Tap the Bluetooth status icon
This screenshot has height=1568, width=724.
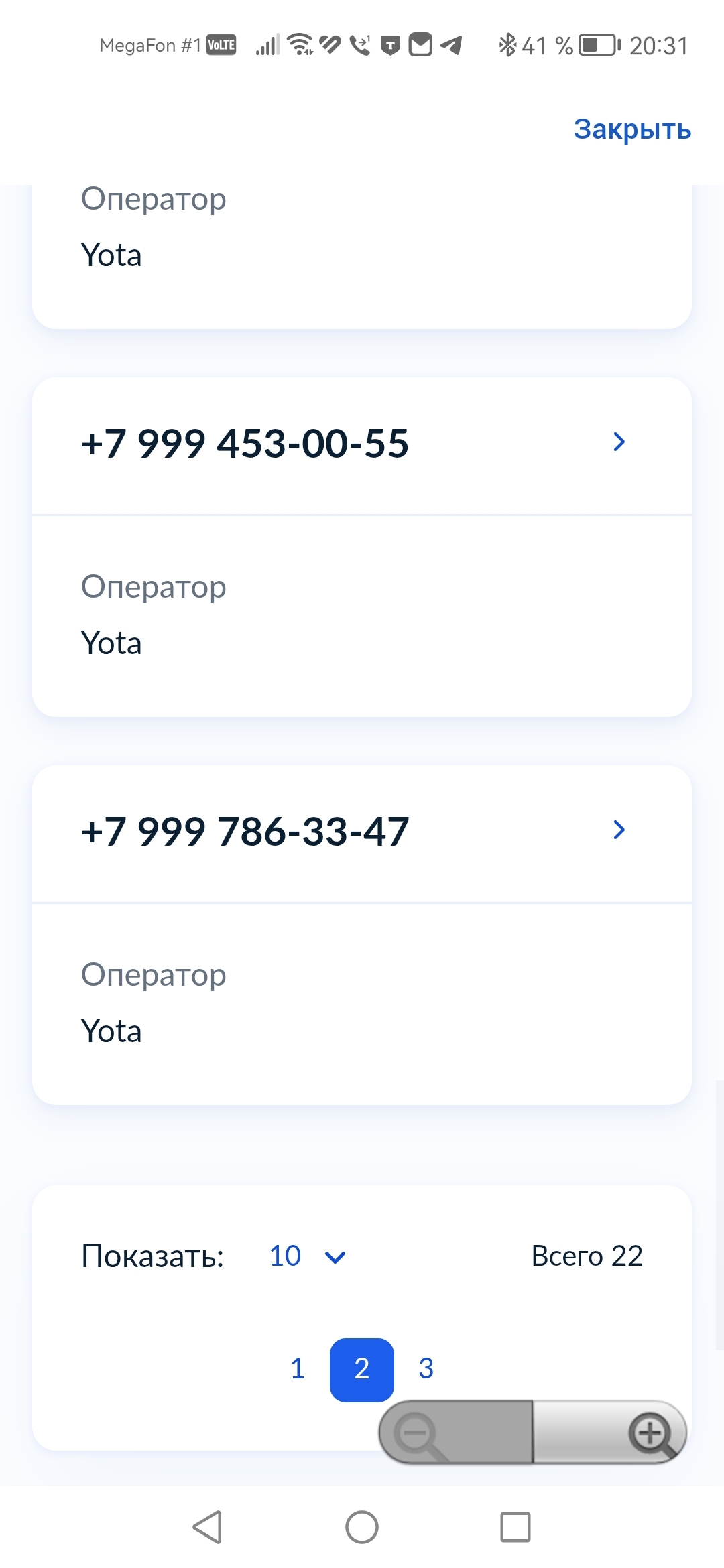pos(507,45)
